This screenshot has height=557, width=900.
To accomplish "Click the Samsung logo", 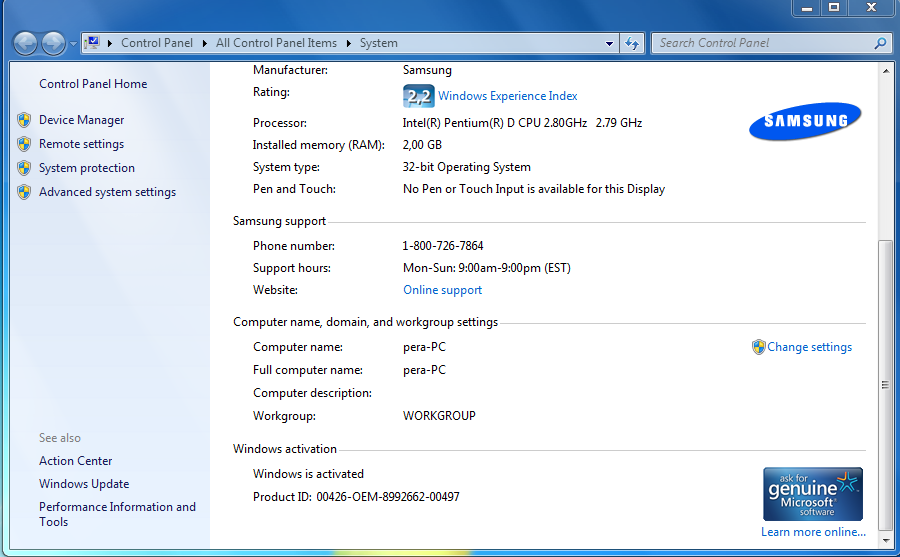I will [805, 121].
